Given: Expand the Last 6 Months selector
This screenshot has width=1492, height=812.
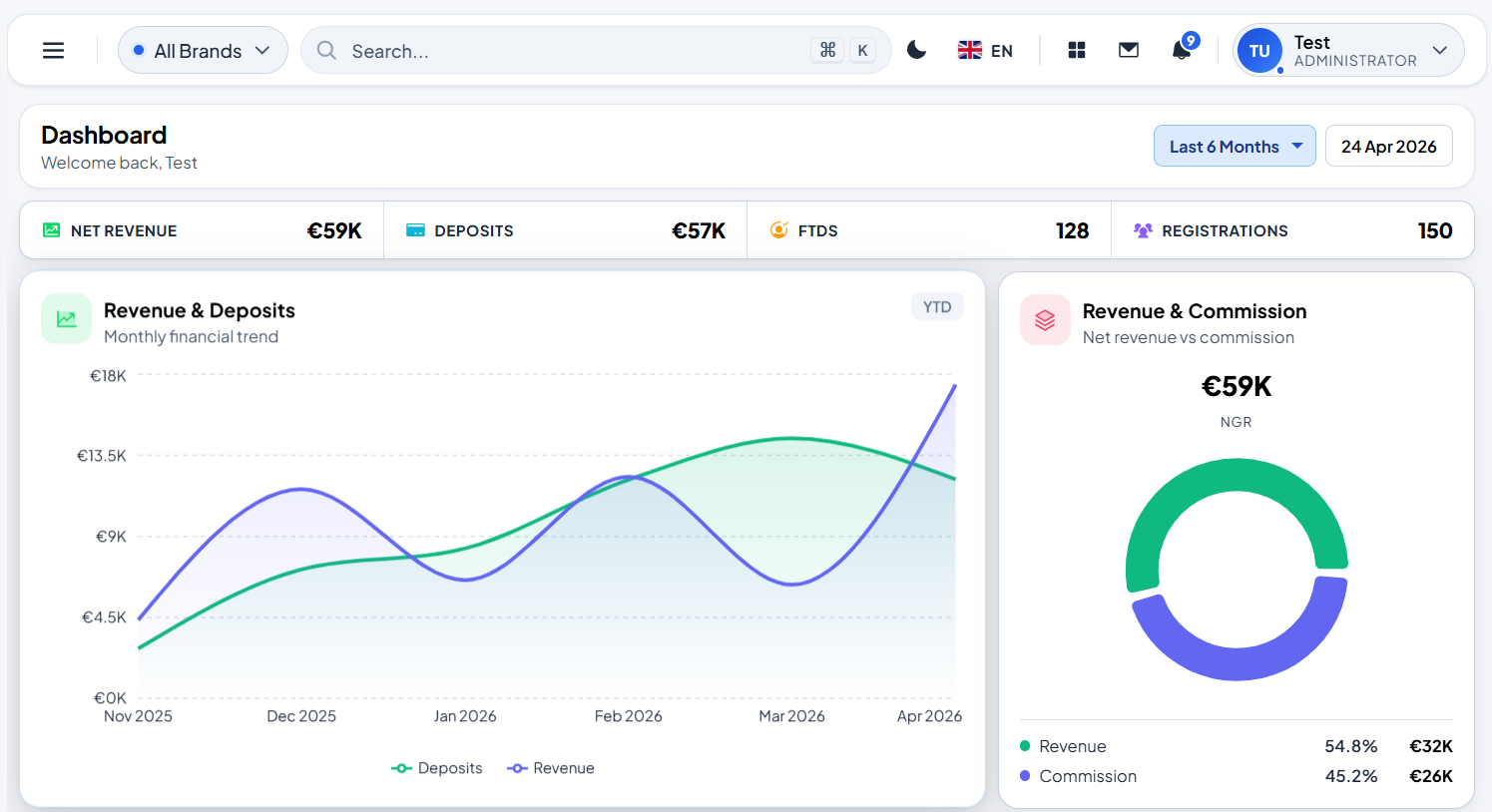Looking at the screenshot, I should tap(1235, 146).
